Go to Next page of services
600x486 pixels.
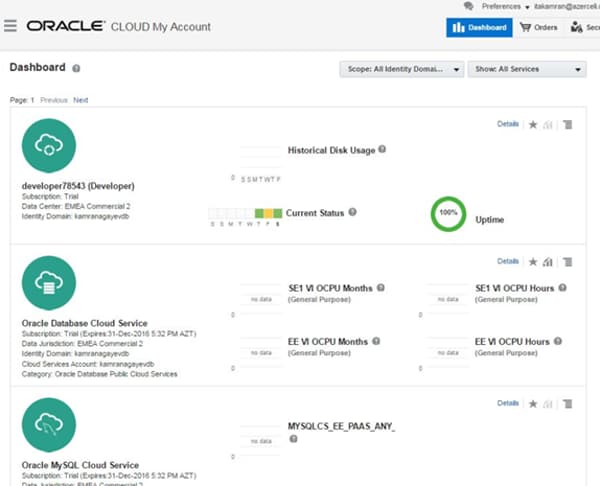80,100
